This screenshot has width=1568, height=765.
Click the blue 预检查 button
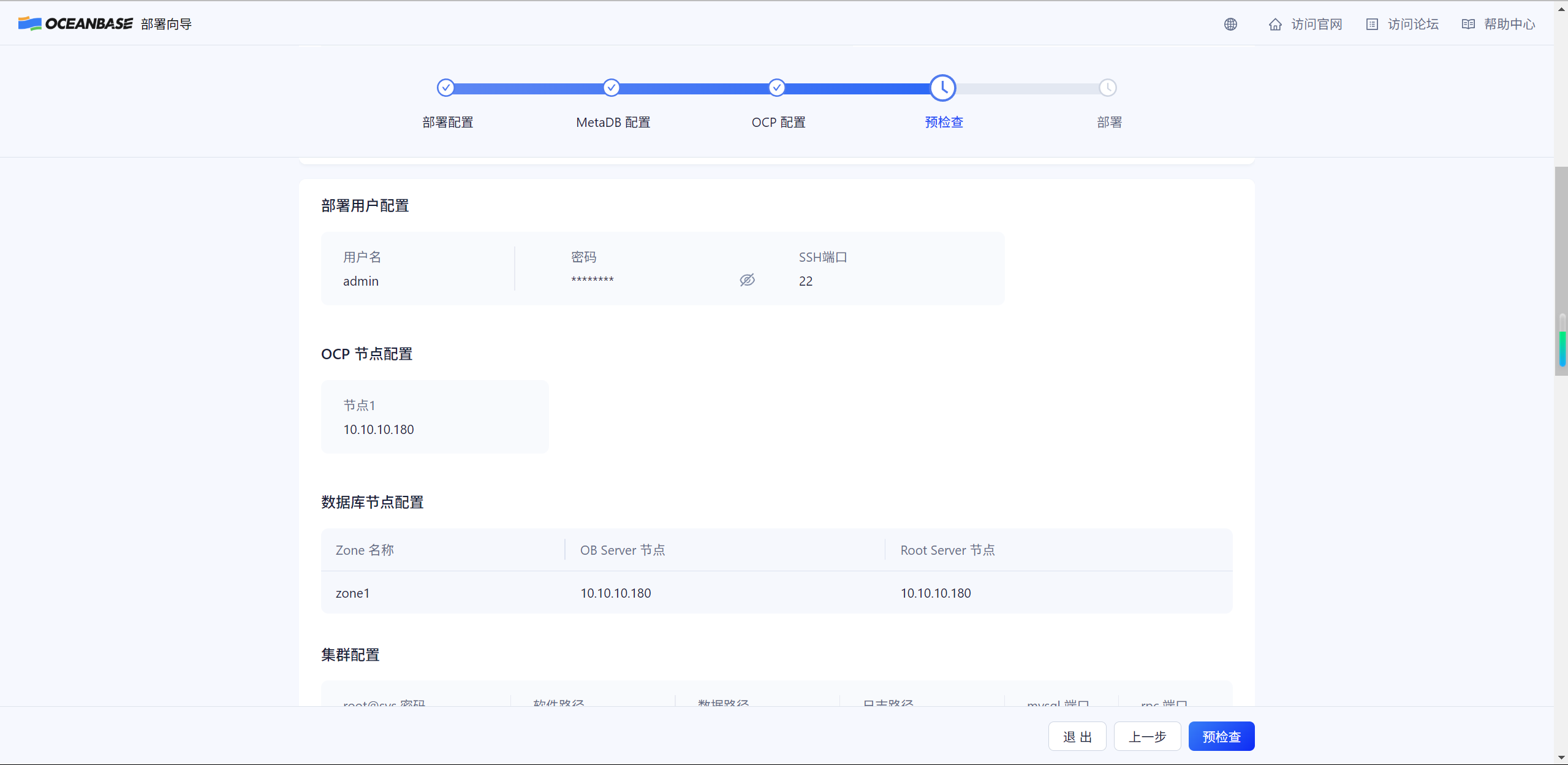click(1221, 736)
